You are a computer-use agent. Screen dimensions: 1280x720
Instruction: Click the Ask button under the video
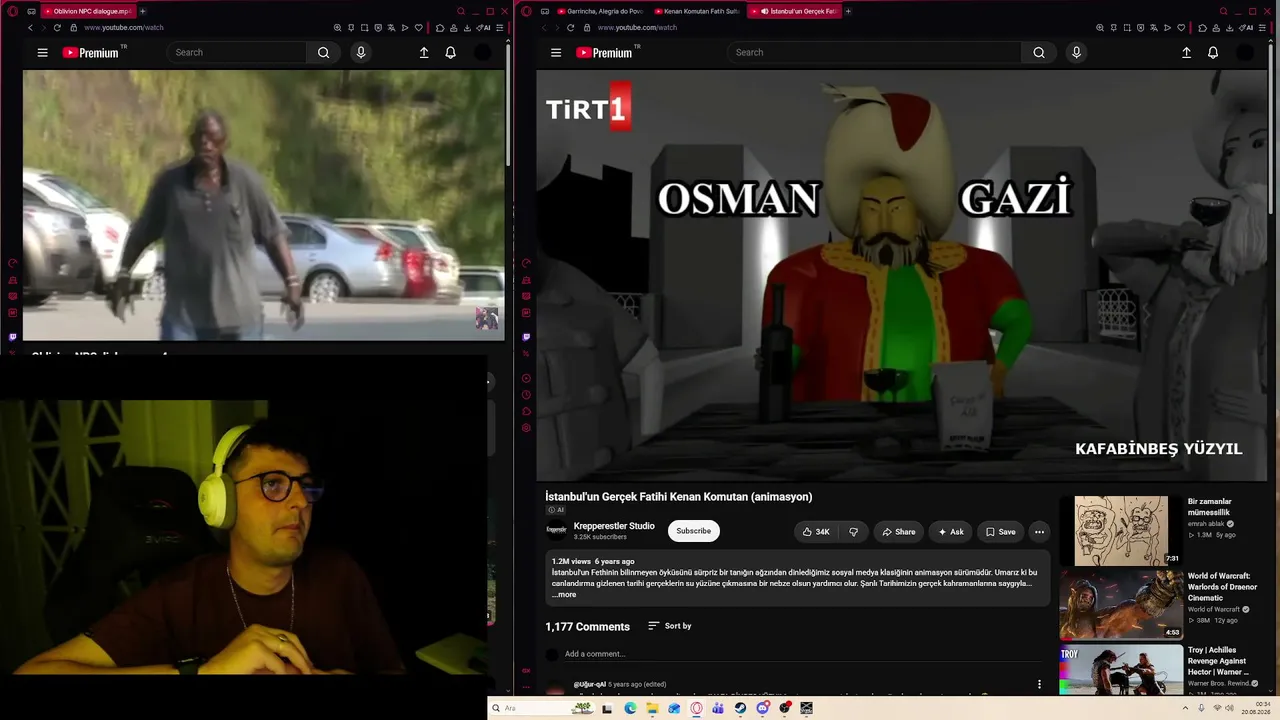tap(950, 532)
